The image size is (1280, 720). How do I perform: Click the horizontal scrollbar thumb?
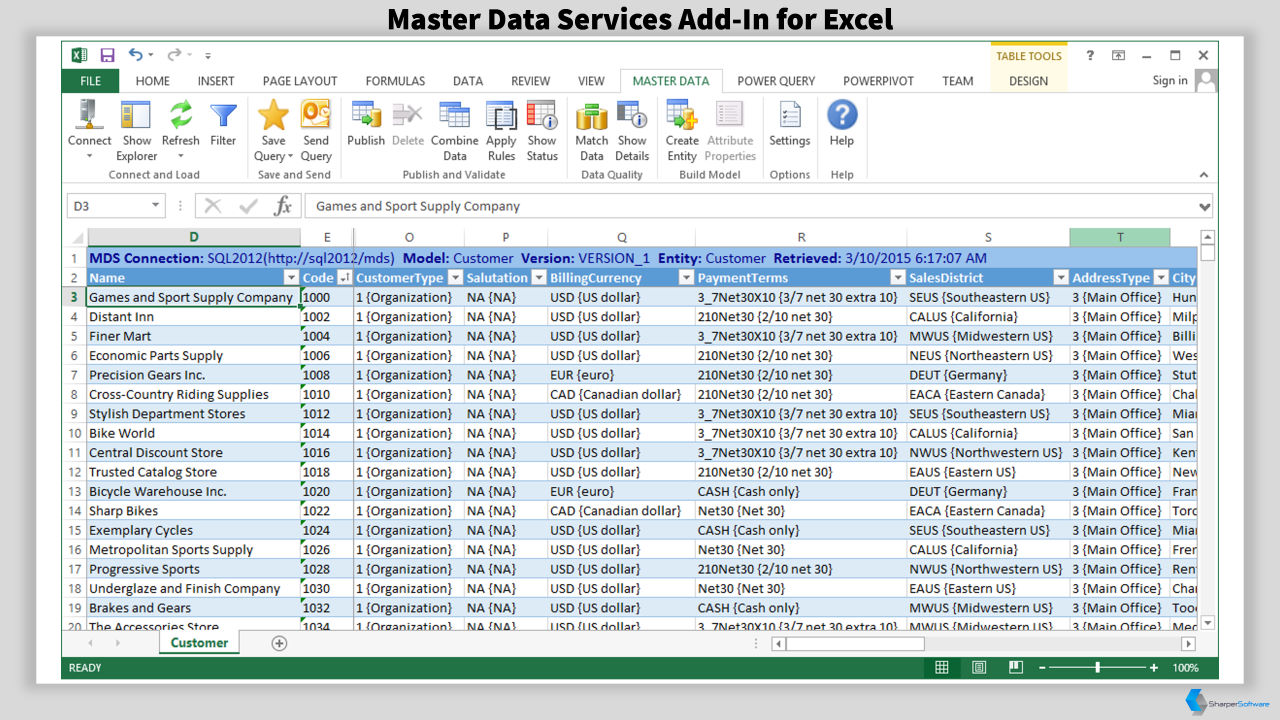tap(855, 644)
